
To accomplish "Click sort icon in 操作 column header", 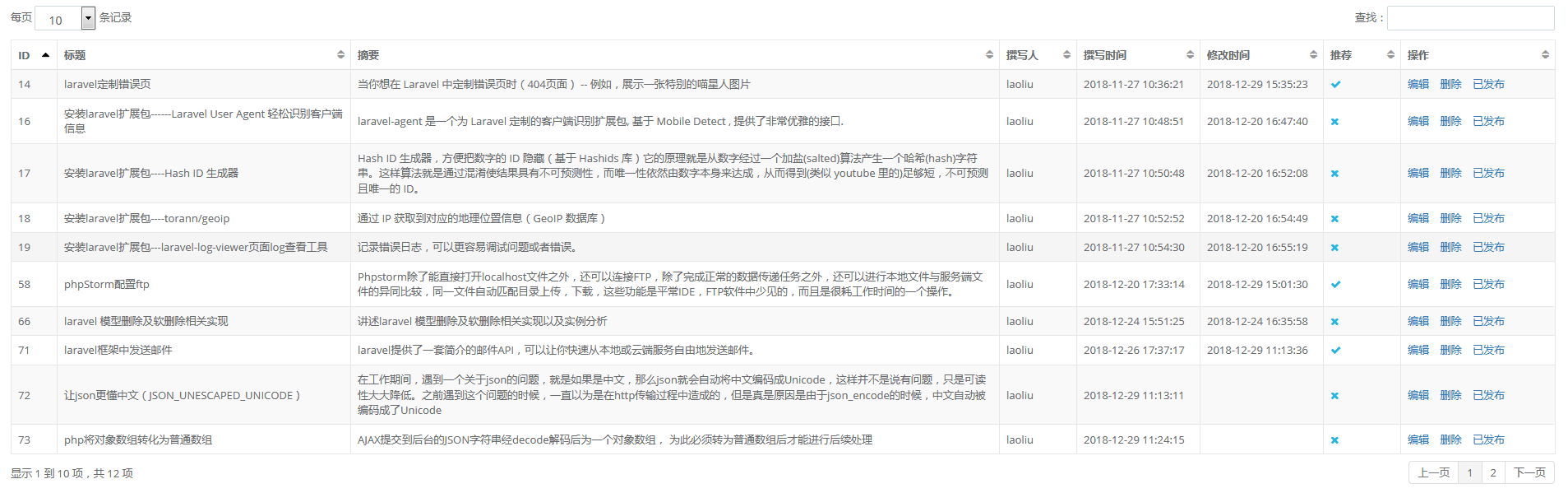I will 1545,55.
